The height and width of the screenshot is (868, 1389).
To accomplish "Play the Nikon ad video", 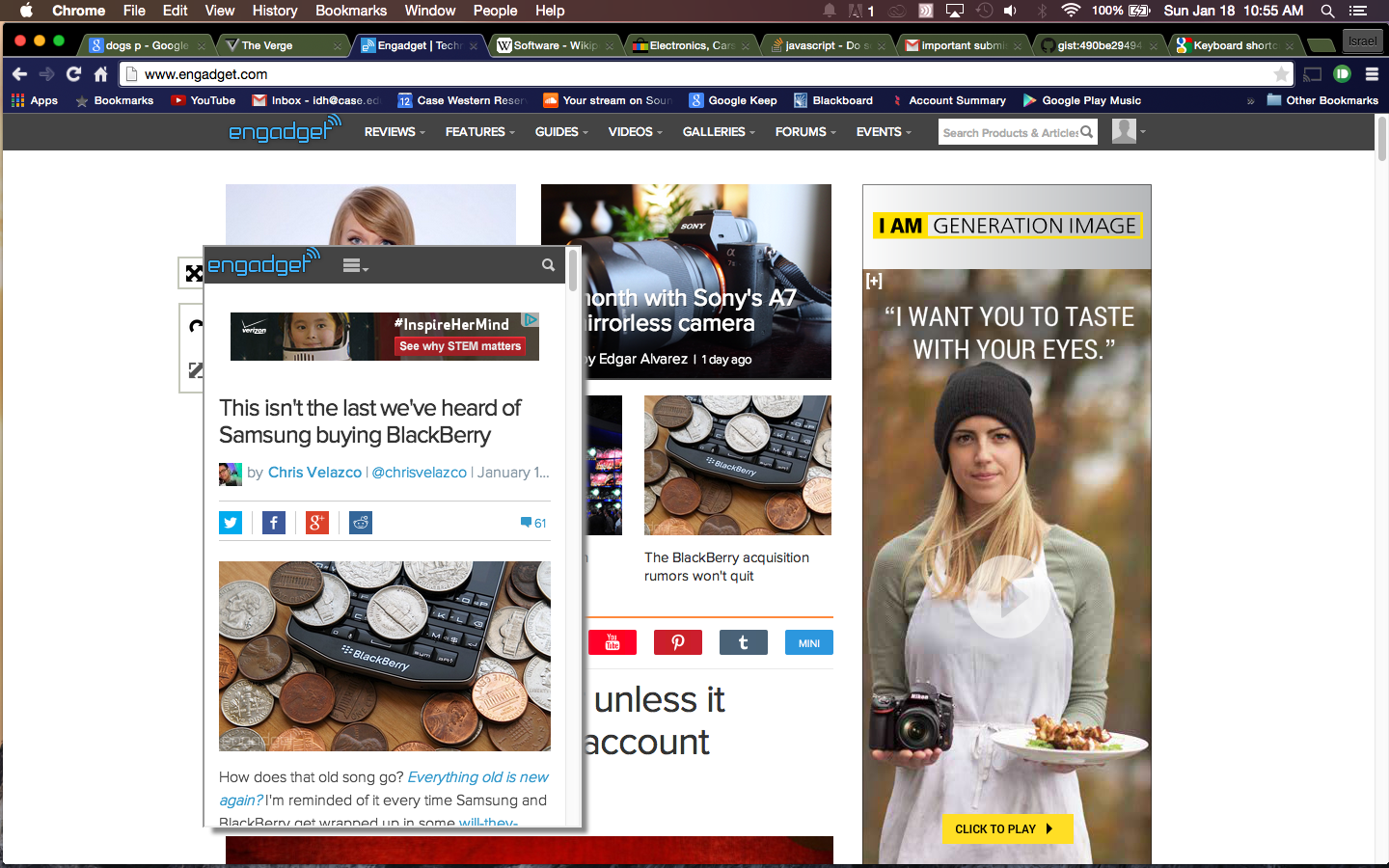I will tap(1008, 597).
